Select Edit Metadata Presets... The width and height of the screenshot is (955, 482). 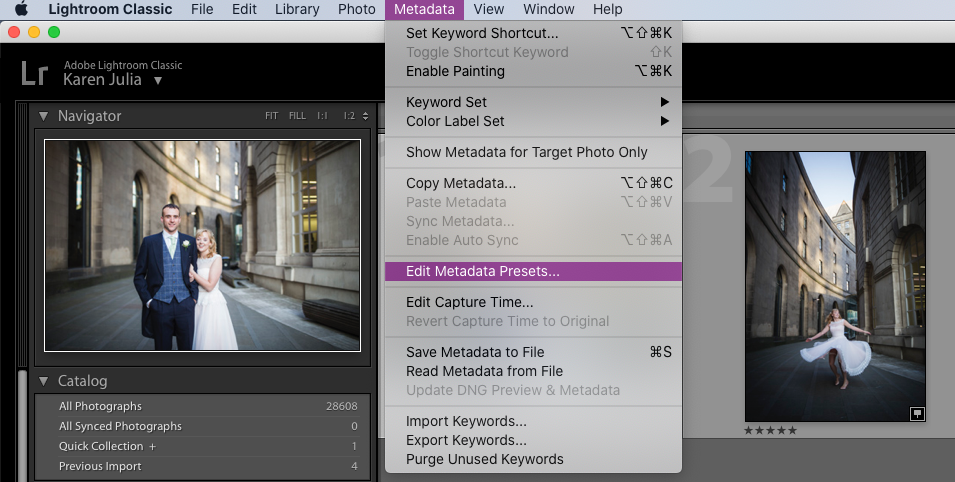533,271
